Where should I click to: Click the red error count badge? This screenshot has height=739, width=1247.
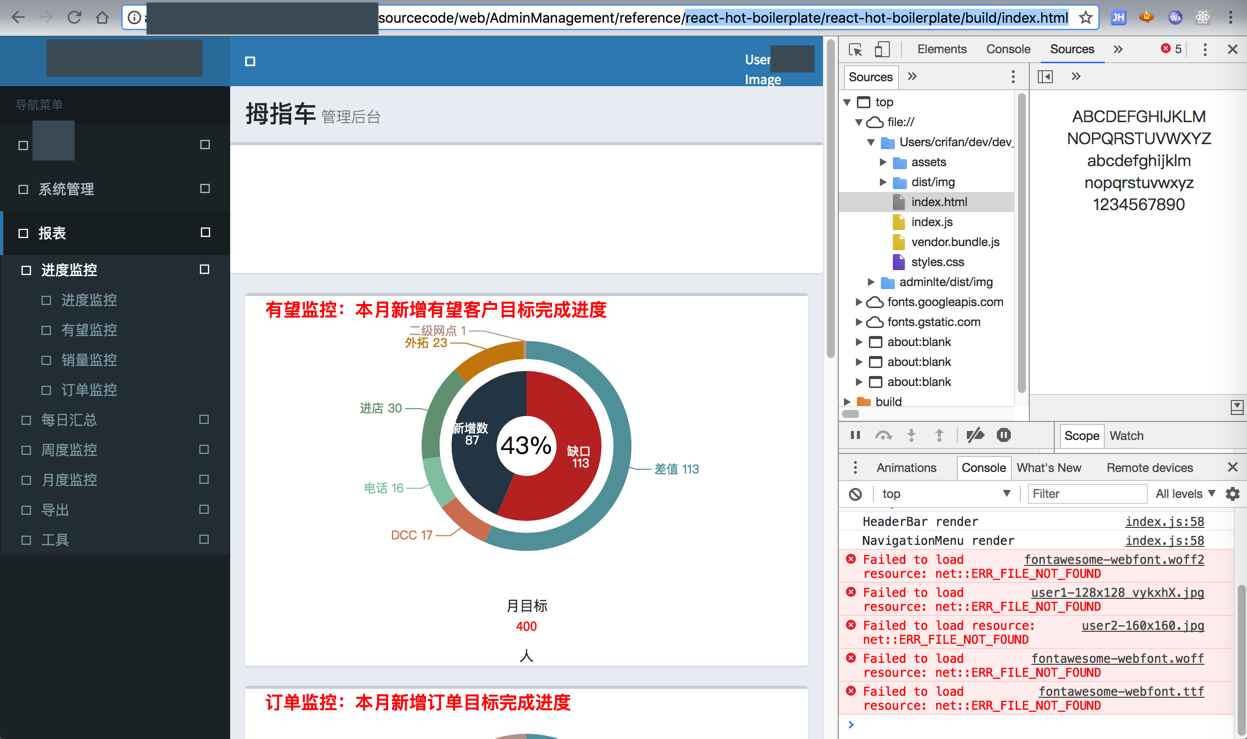tap(1171, 49)
